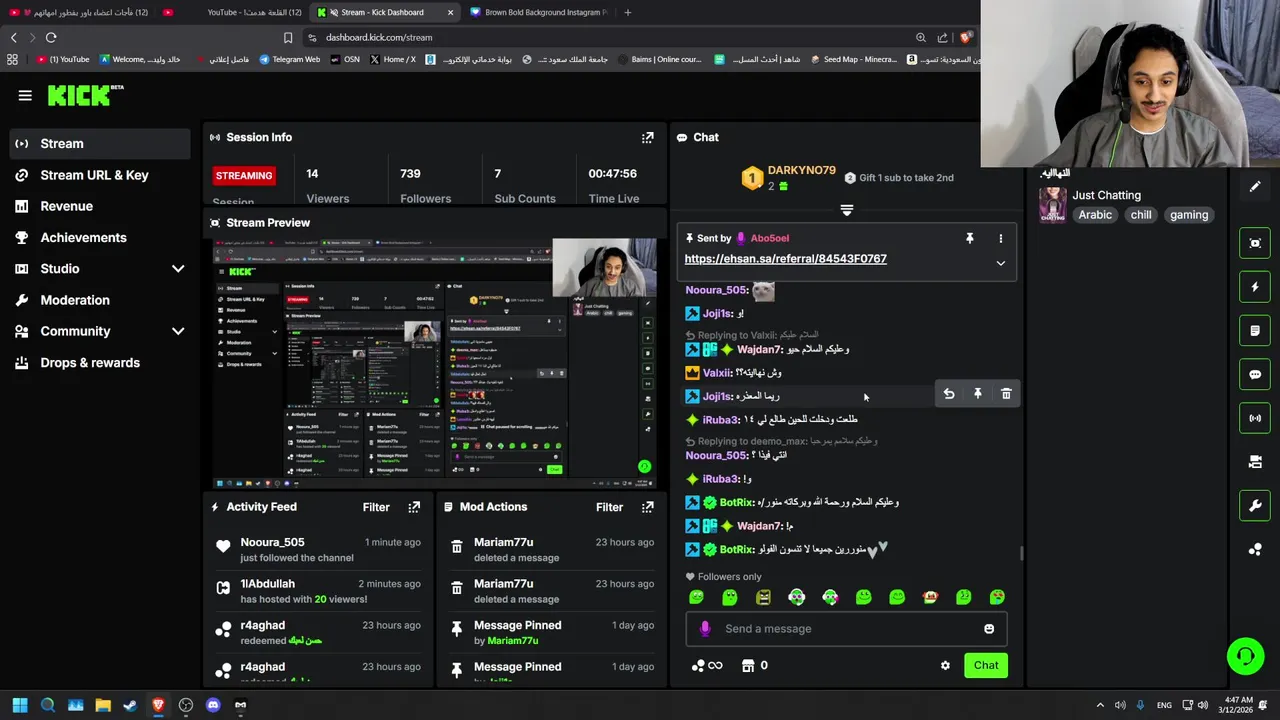Open the shop icon showing 0
Viewport: 1280px width, 720px height.
point(754,665)
